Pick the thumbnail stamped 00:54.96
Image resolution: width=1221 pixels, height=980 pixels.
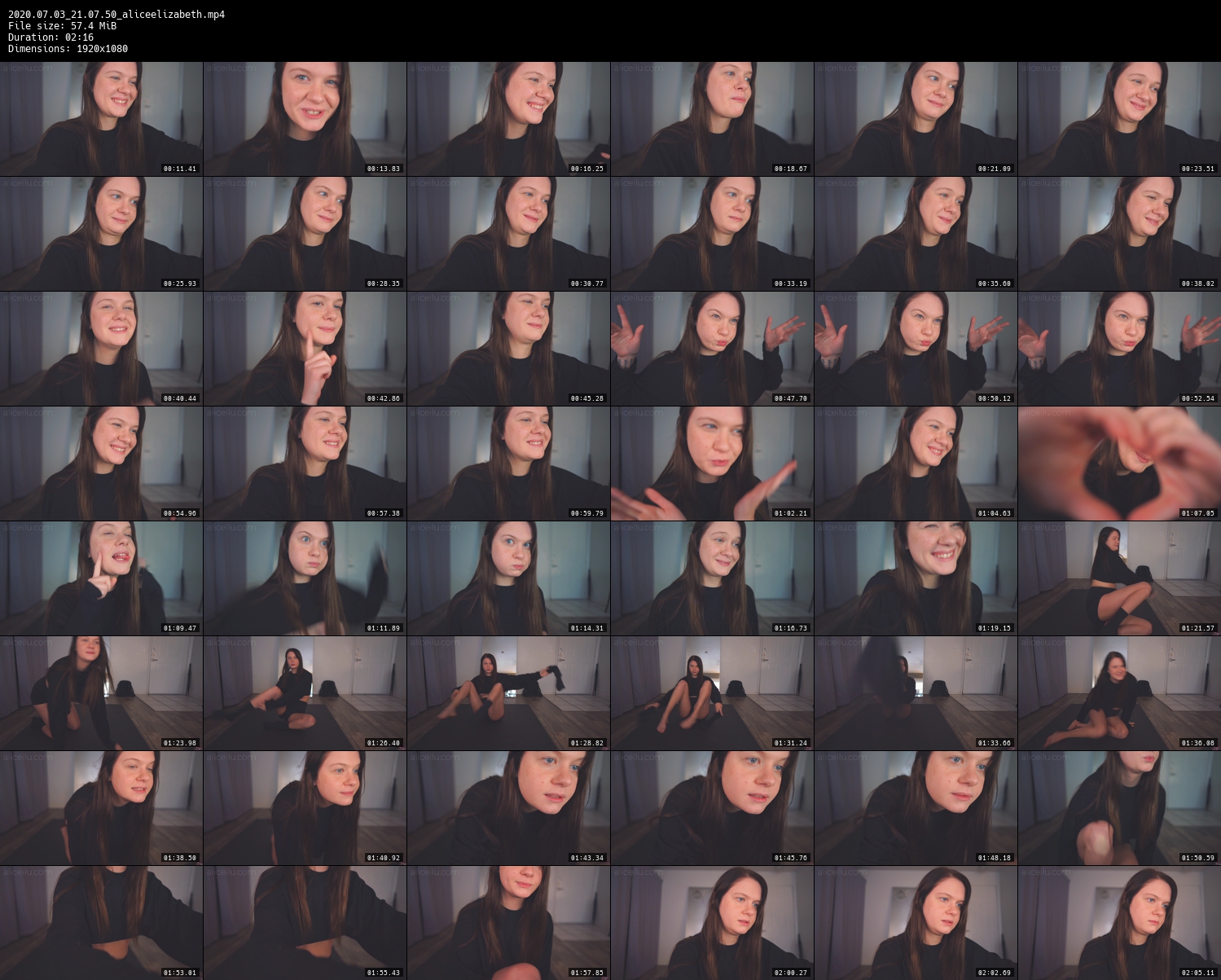click(x=101, y=463)
